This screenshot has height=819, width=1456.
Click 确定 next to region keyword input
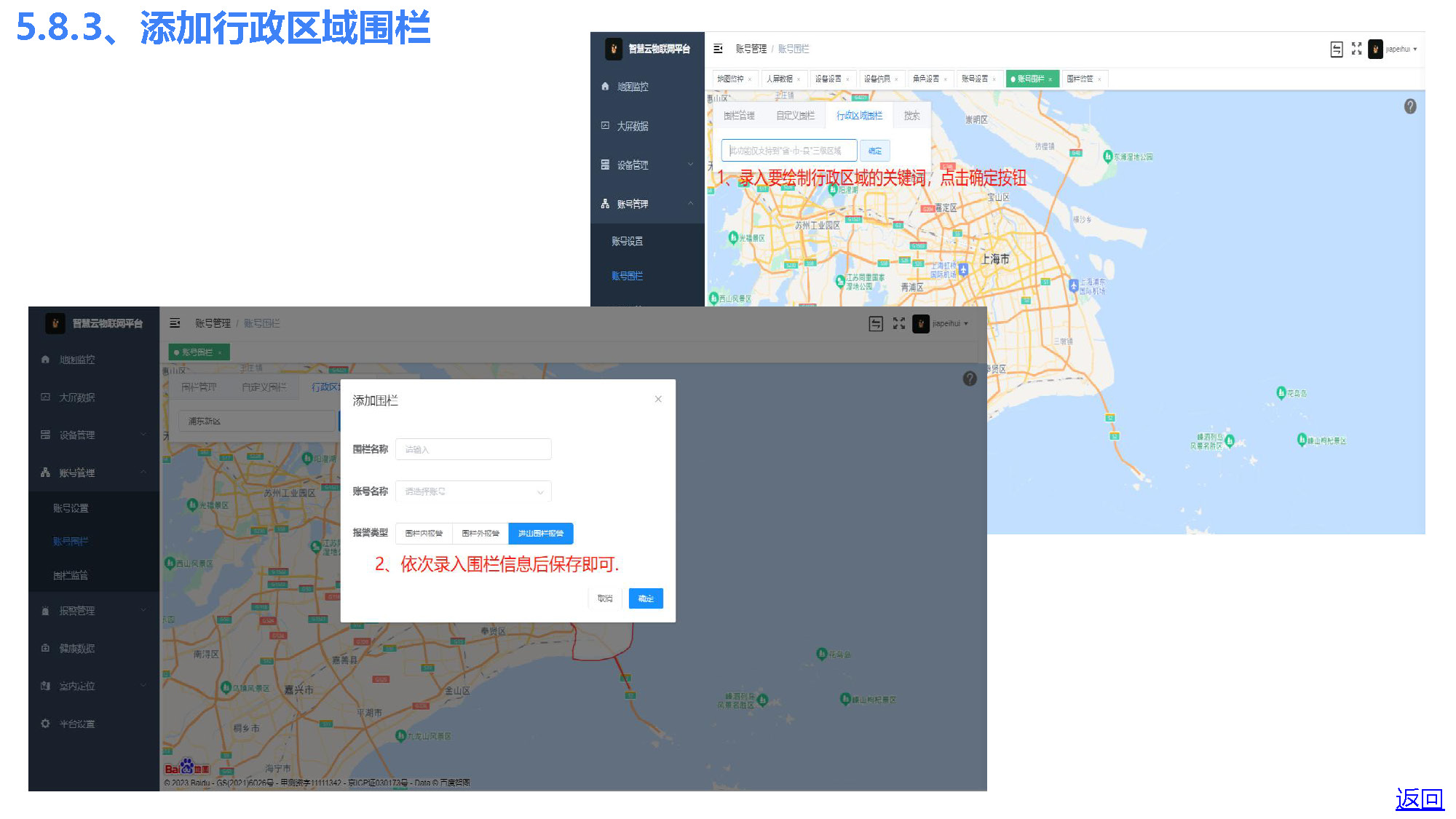click(x=875, y=151)
